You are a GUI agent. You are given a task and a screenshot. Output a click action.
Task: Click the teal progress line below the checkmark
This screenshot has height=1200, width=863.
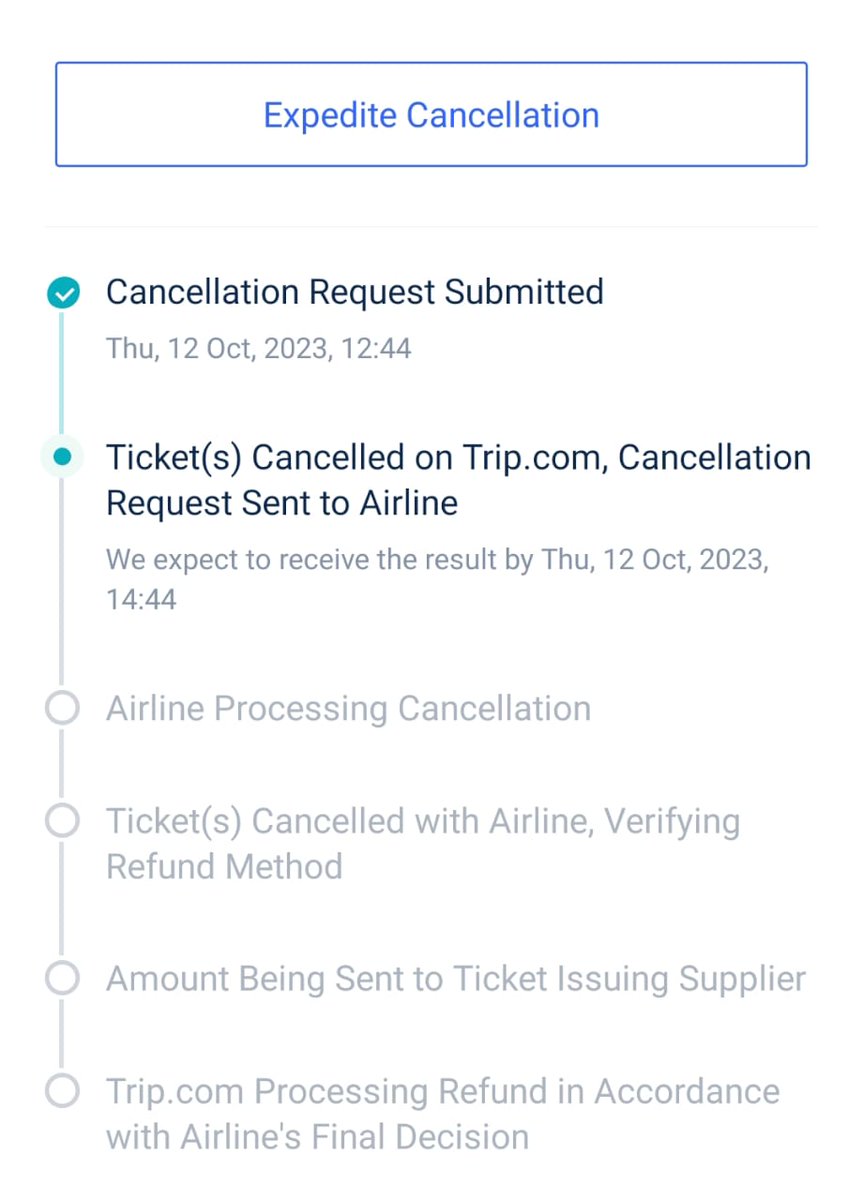click(62, 370)
